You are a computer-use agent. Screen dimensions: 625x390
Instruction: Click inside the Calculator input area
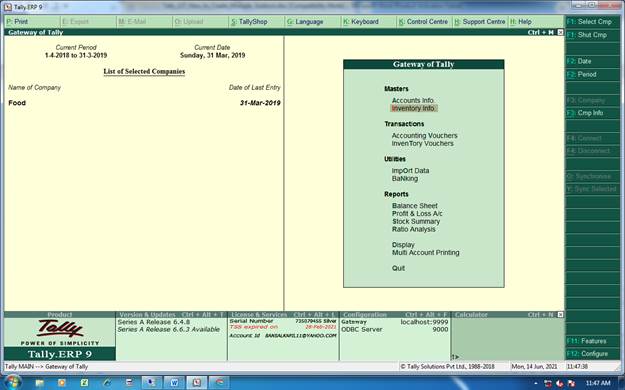[507, 339]
